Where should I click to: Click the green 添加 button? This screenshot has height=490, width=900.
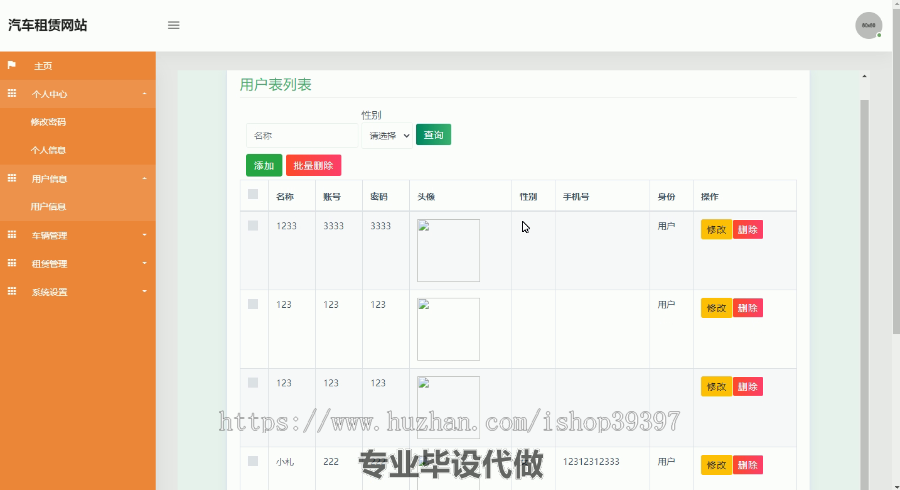point(264,165)
